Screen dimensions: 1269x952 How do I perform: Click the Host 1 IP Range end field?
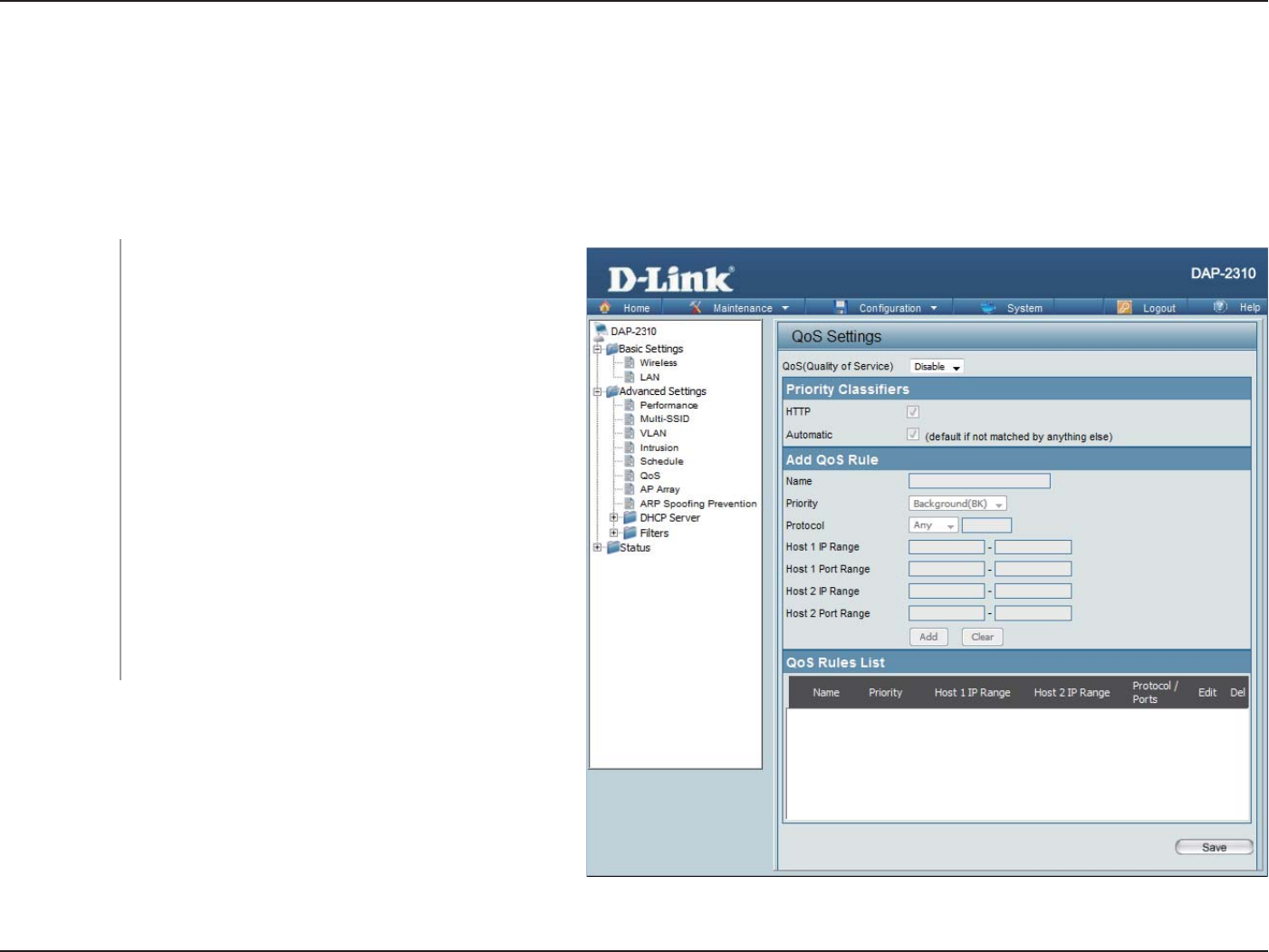(x=1033, y=547)
